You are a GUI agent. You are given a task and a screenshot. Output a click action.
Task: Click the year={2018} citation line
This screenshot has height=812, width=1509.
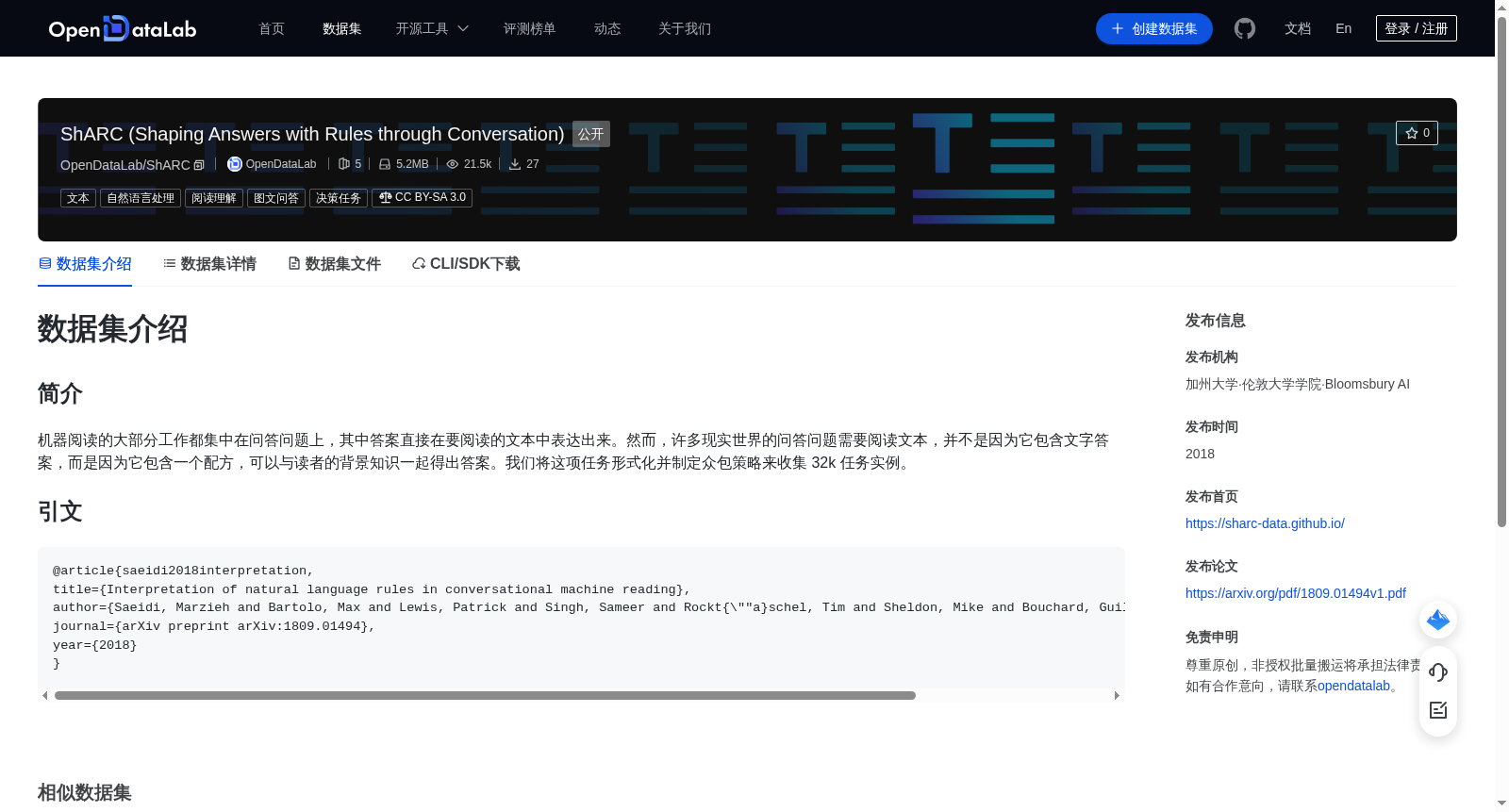click(95, 645)
